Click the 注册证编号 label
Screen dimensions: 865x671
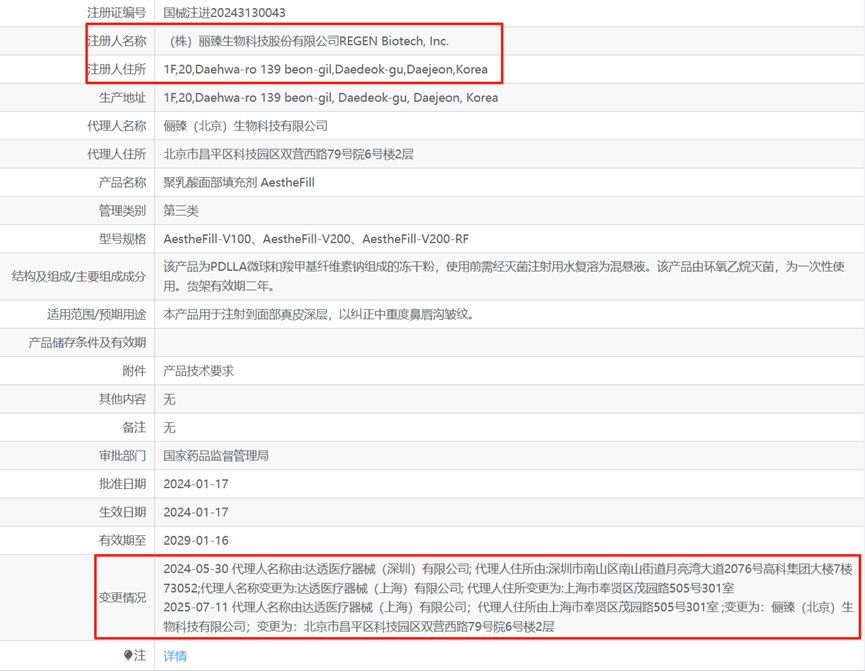click(x=117, y=12)
